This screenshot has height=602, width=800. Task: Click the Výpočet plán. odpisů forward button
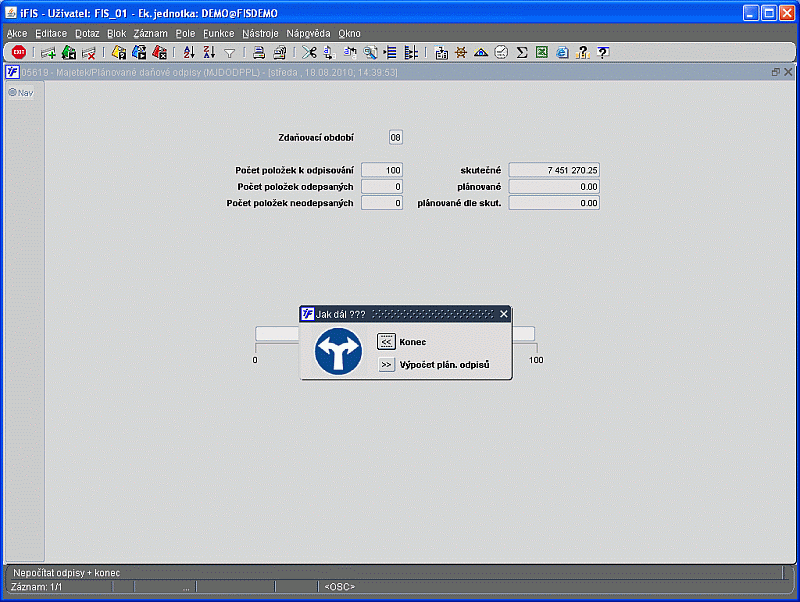386,365
